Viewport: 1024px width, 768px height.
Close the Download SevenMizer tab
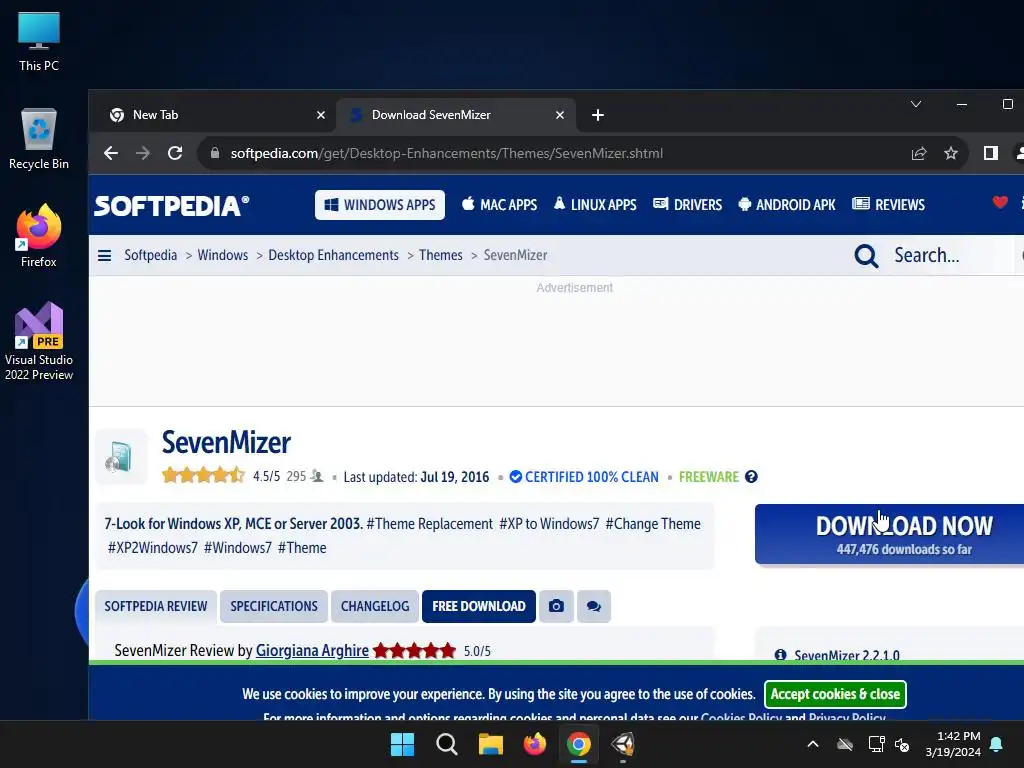(x=560, y=115)
